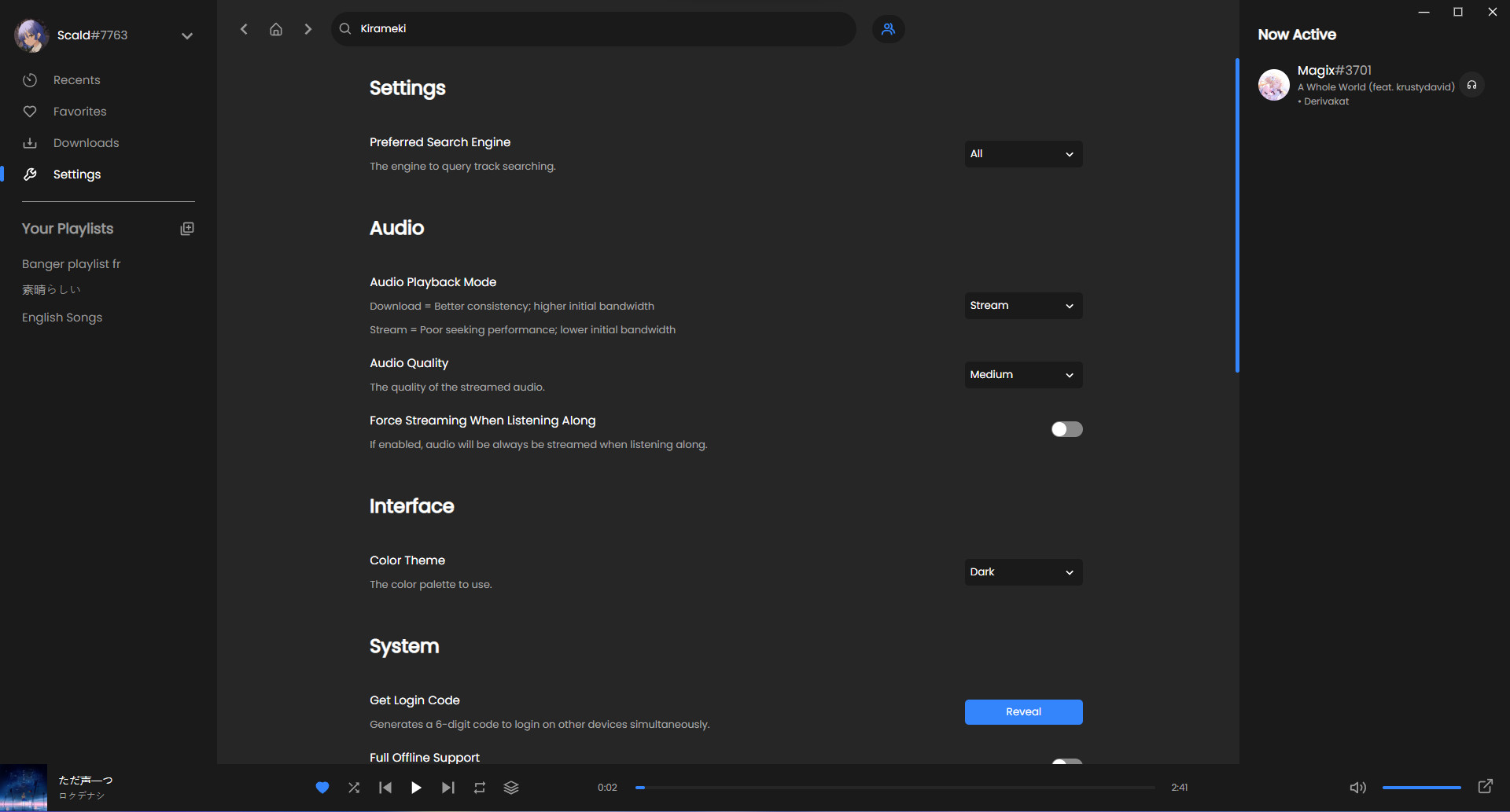Open the queue layers icon
The width and height of the screenshot is (1510, 812).
click(511, 788)
